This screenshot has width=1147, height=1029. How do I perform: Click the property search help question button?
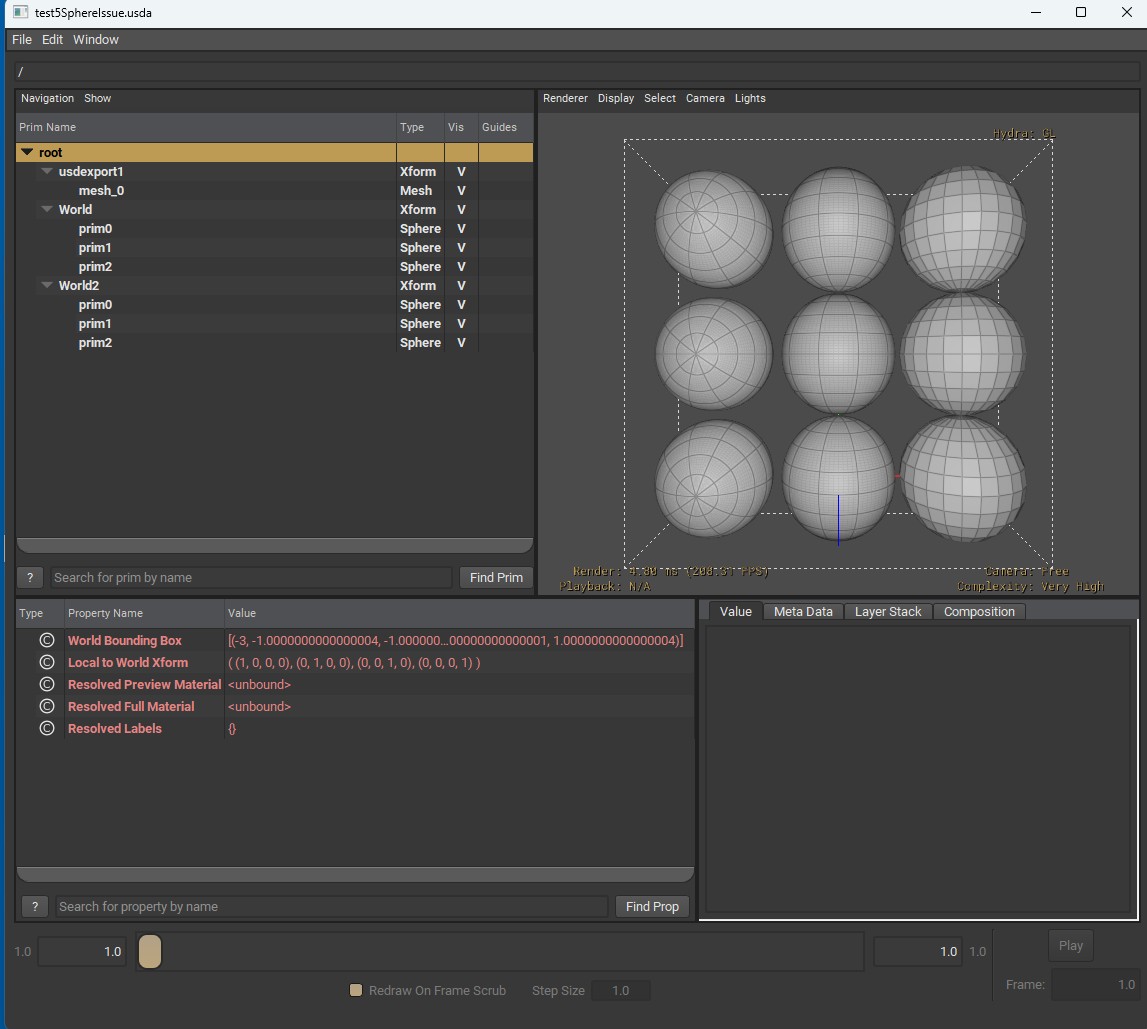pyautogui.click(x=35, y=907)
